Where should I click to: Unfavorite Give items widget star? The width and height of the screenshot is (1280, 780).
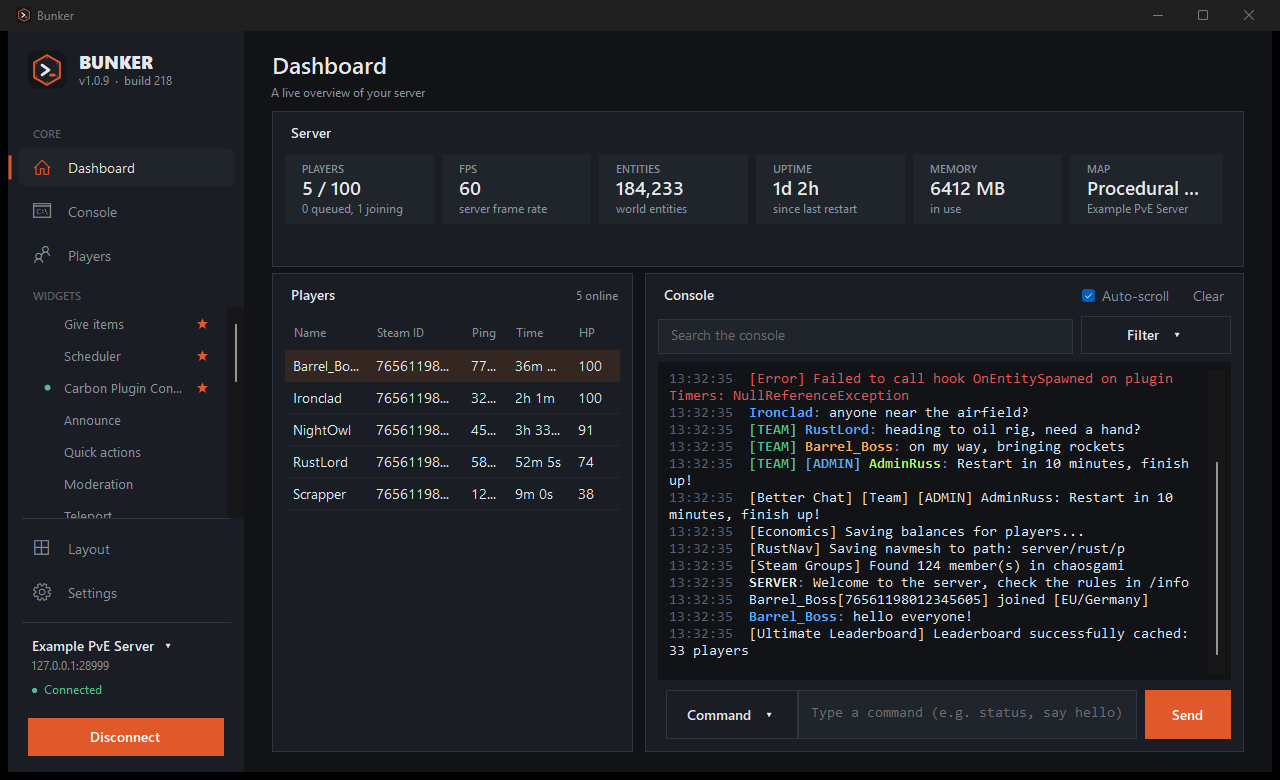[203, 324]
